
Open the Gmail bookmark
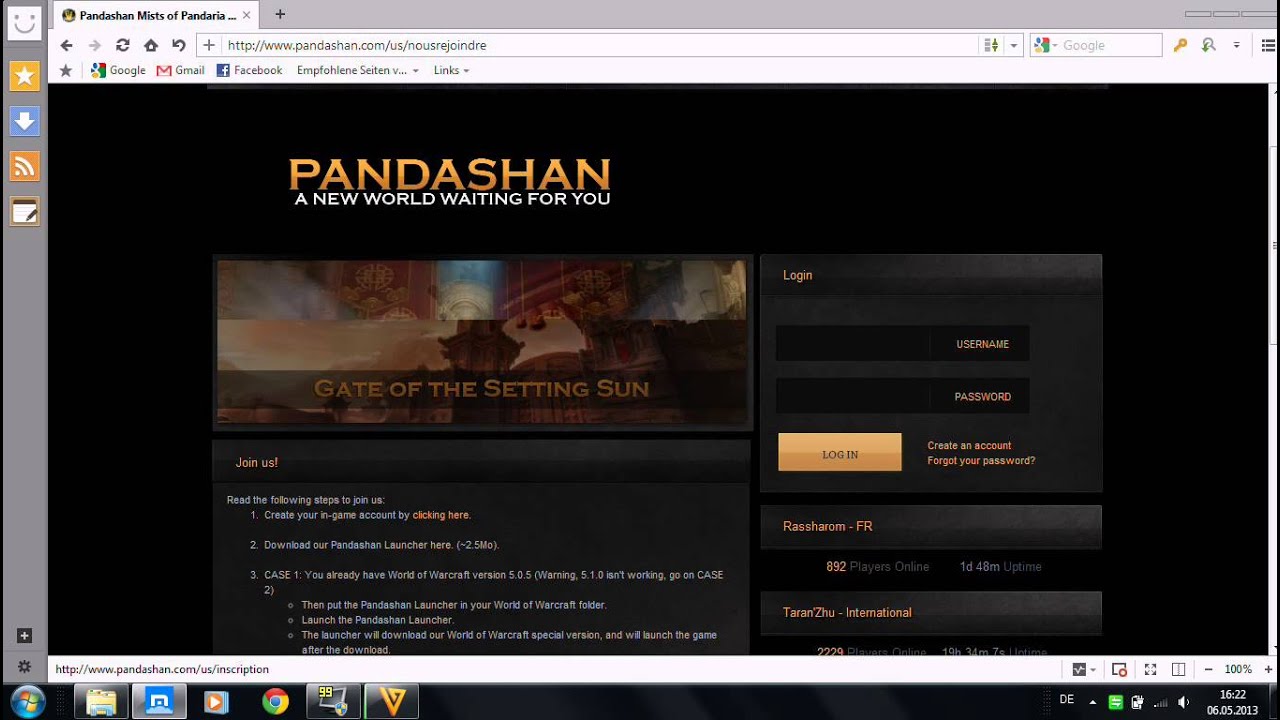180,70
